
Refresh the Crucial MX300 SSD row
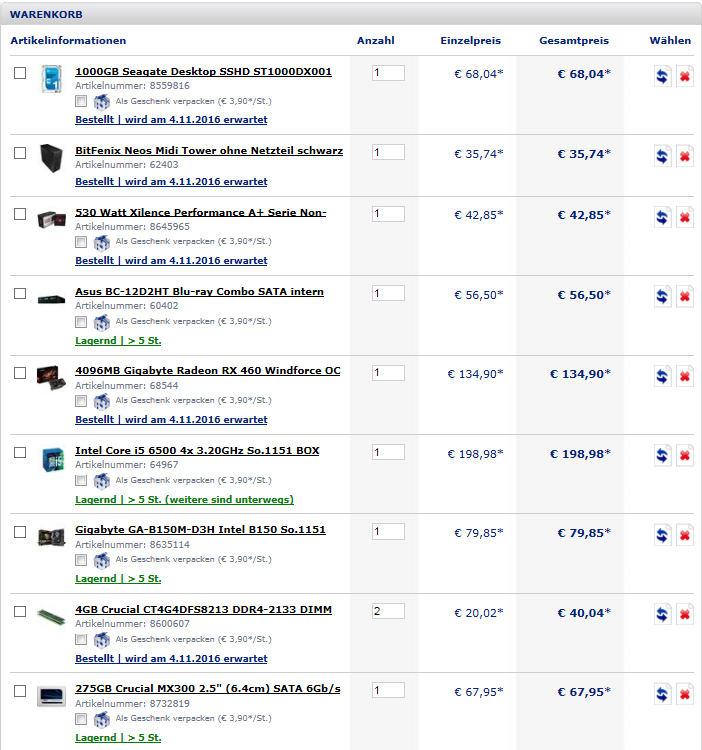(x=662, y=694)
